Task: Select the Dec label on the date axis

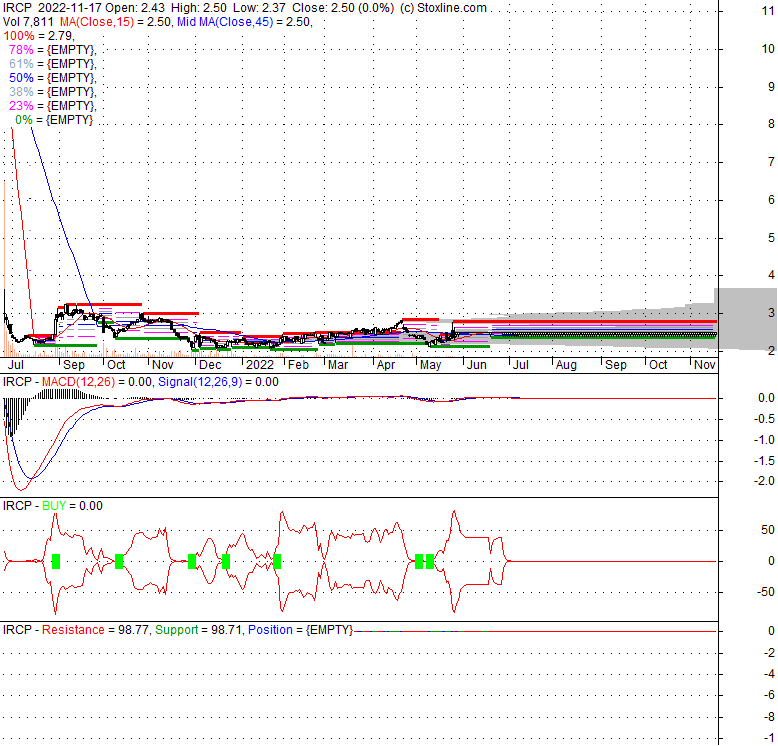Action: [x=210, y=365]
